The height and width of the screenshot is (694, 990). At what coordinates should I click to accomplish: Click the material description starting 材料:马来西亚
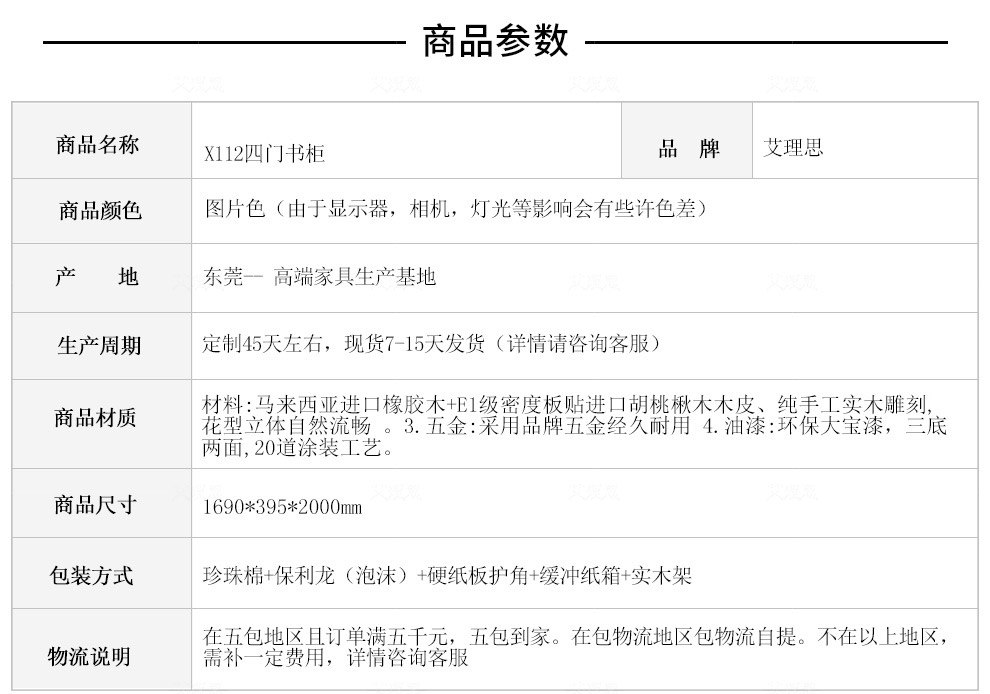tap(575, 426)
